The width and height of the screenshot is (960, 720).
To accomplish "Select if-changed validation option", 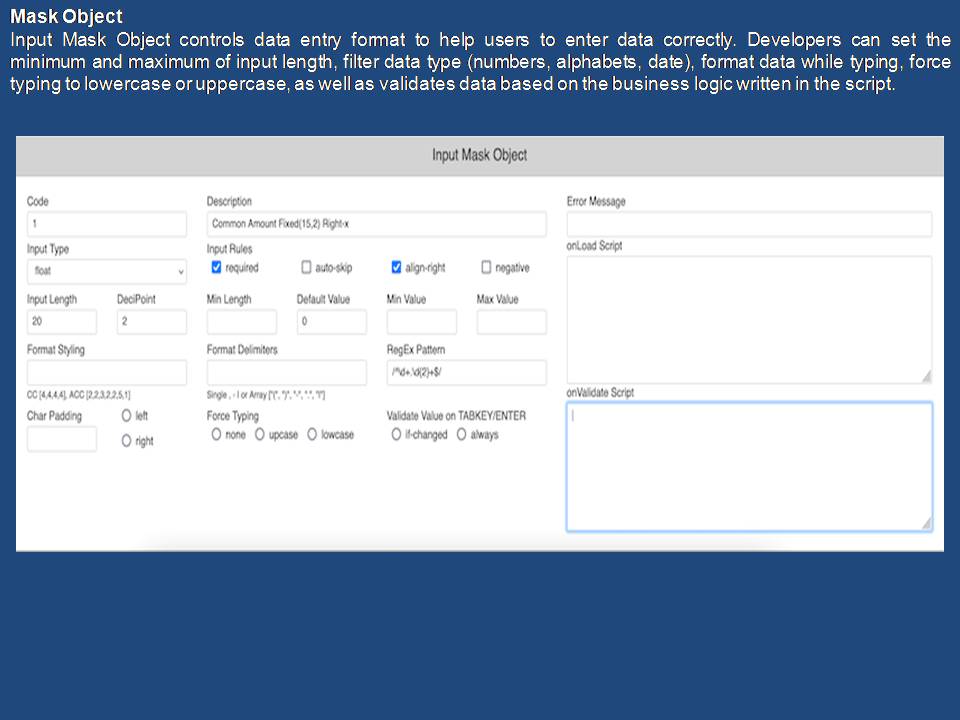I will pyautogui.click(x=396, y=435).
